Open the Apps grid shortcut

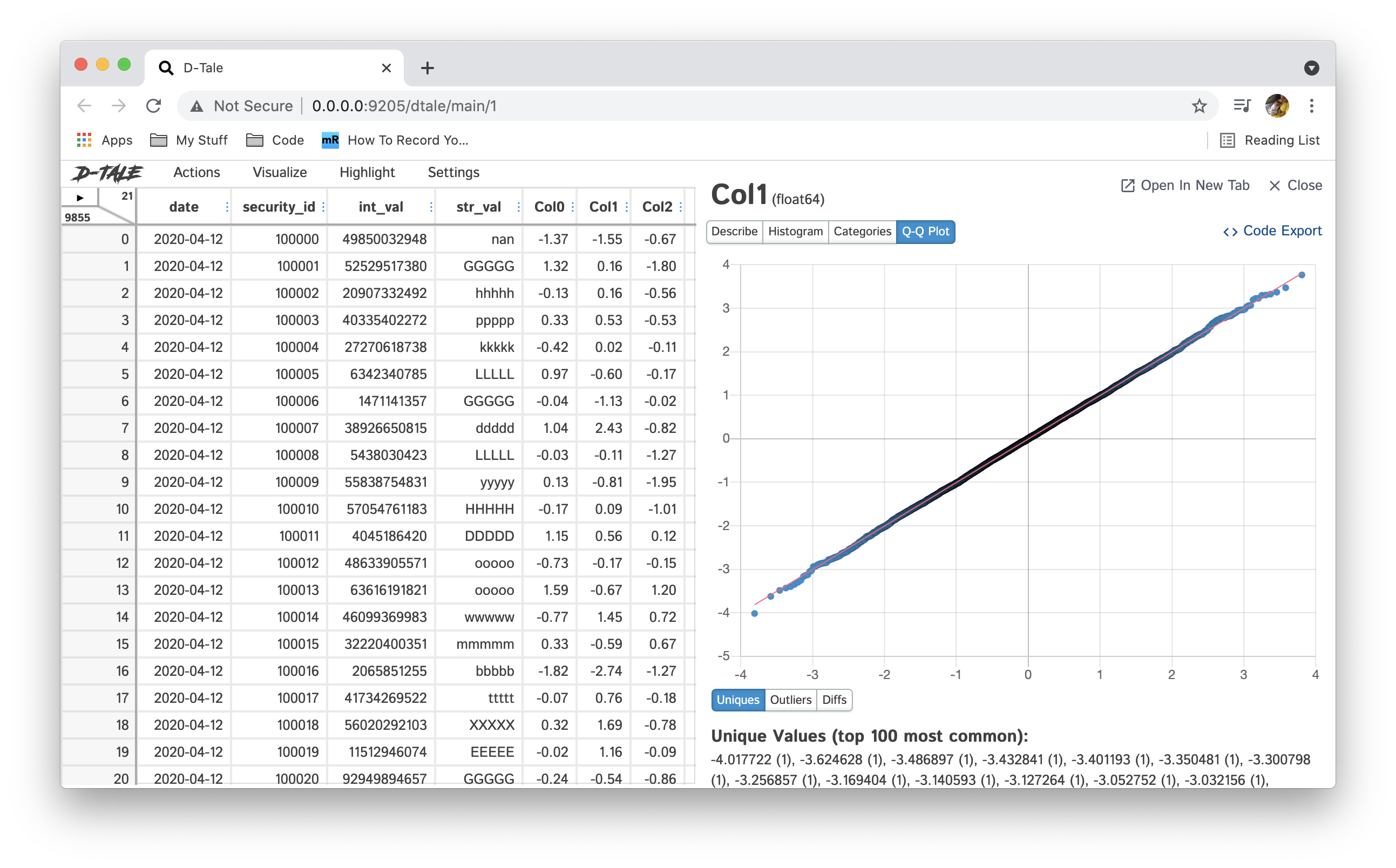pos(84,140)
